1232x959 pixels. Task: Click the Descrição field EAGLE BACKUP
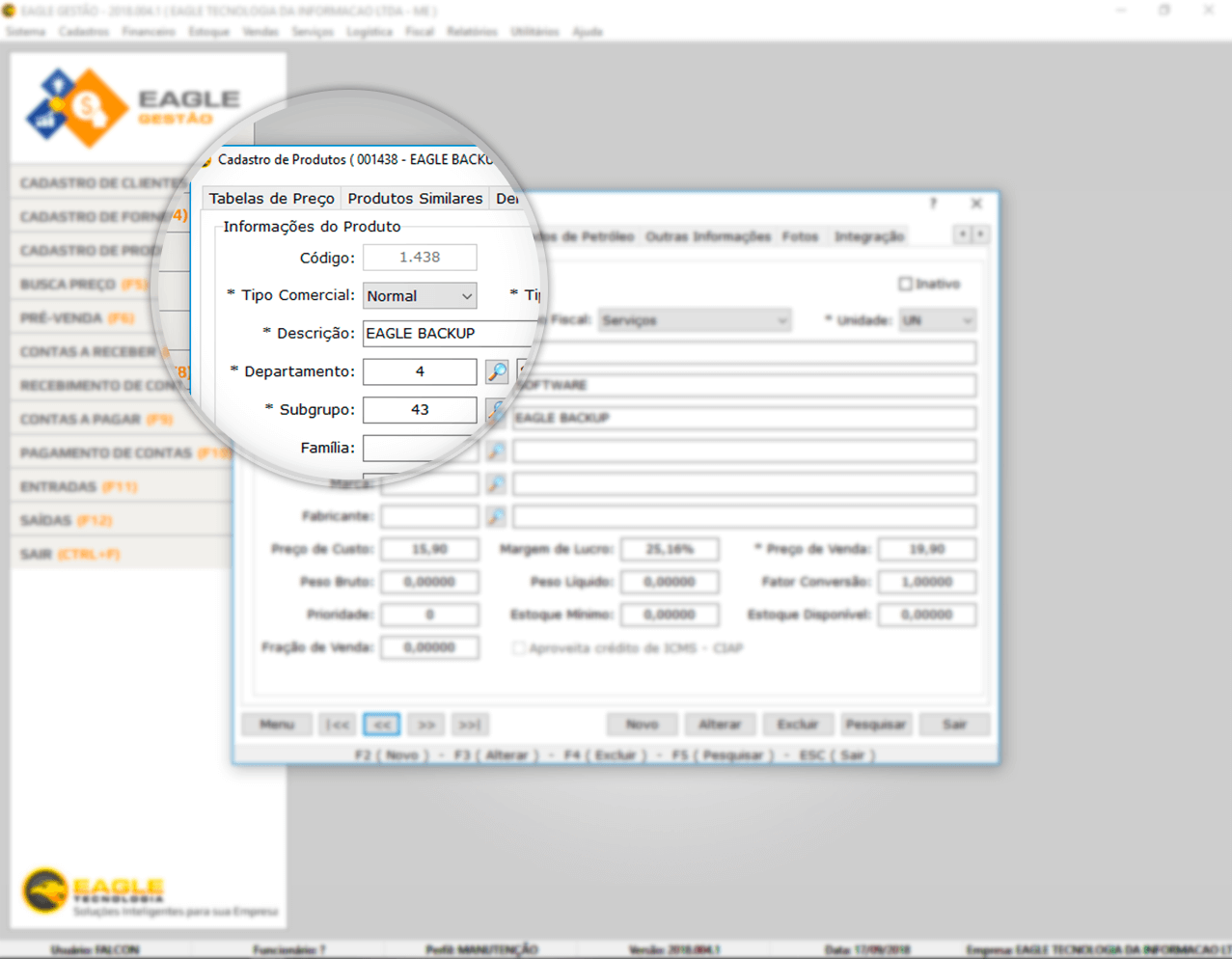click(x=449, y=333)
